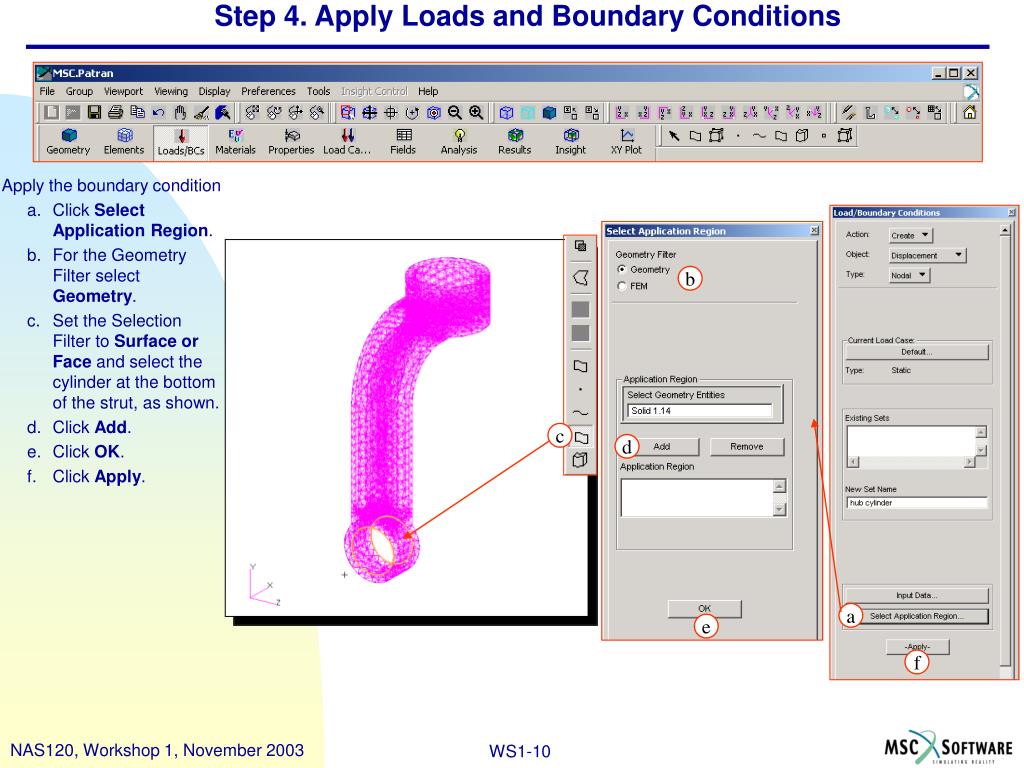Open the Results application

[515, 142]
